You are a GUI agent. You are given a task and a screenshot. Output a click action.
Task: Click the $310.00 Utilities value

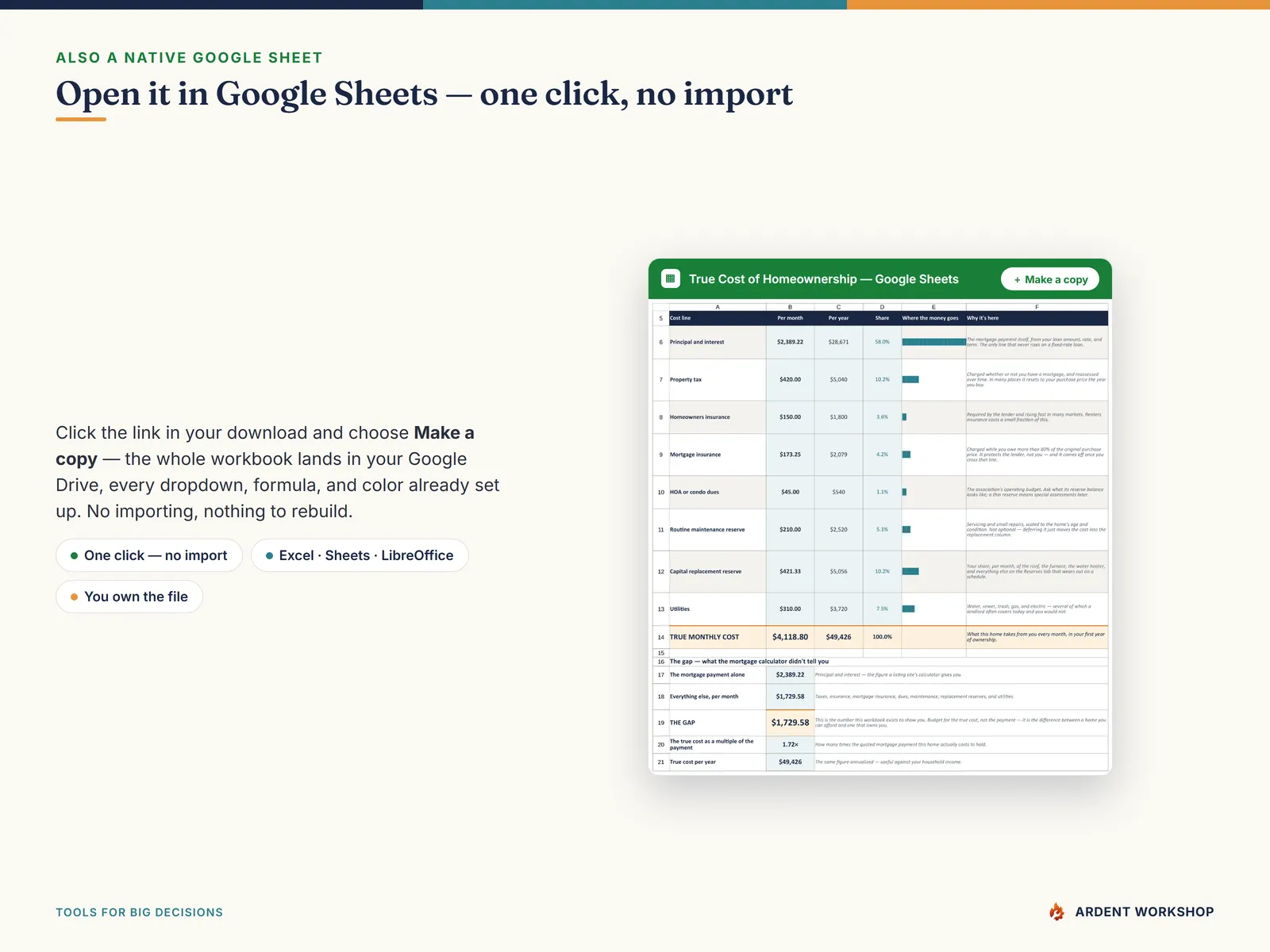pyautogui.click(x=790, y=608)
